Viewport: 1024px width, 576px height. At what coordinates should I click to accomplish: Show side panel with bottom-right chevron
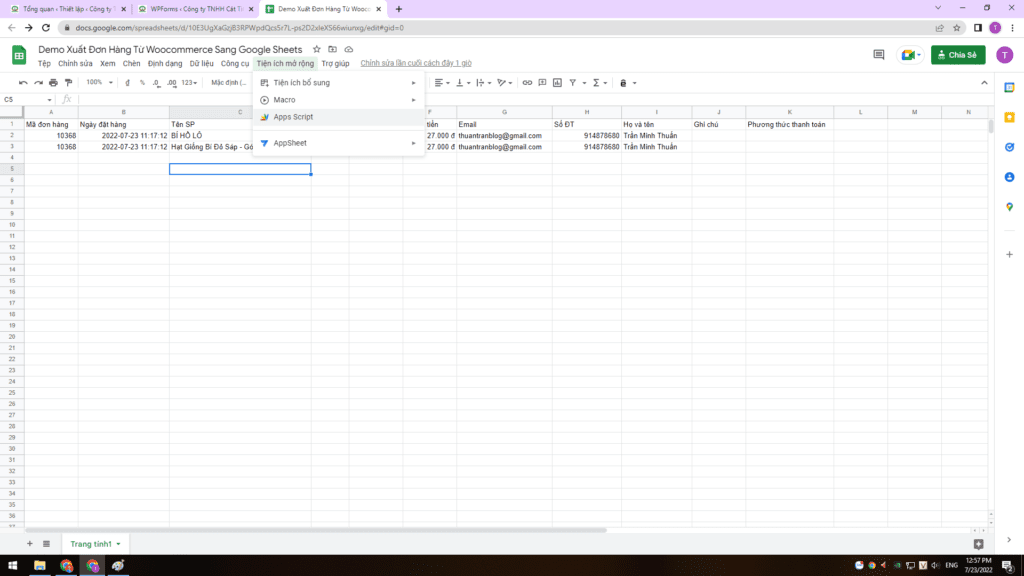click(1009, 540)
